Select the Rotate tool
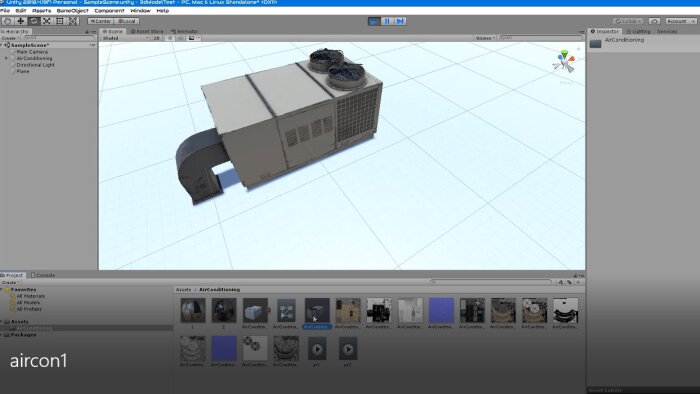Image resolution: width=700 pixels, height=394 pixels. [33, 21]
